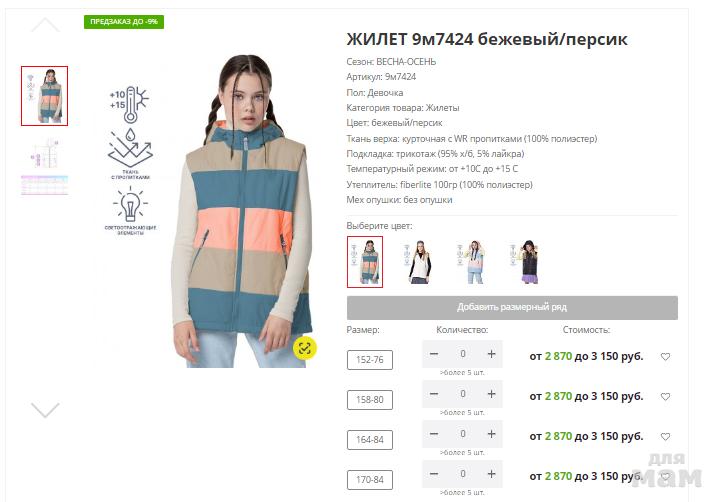Click Добавить размерный ряд button
The width and height of the screenshot is (717, 502).
(x=512, y=307)
